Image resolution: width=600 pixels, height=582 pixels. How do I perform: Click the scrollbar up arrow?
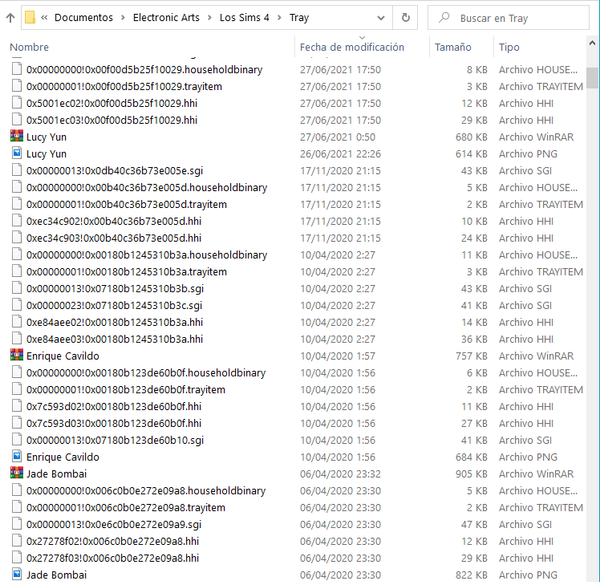tap(592, 43)
